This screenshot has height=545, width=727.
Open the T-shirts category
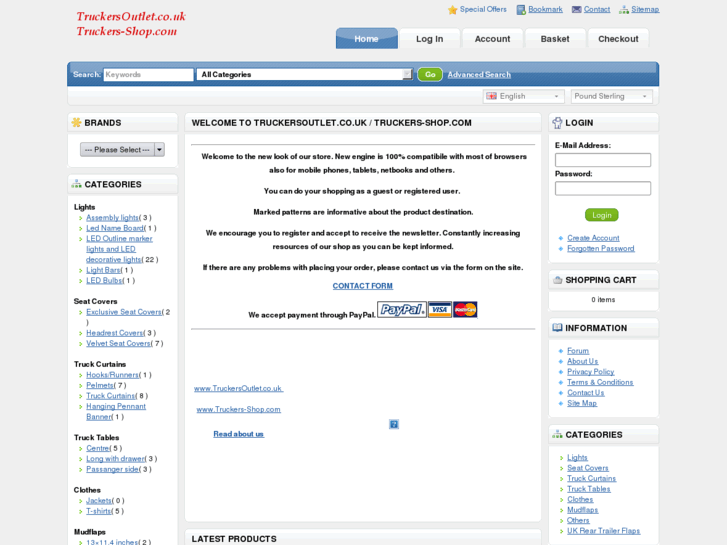[x=99, y=511]
